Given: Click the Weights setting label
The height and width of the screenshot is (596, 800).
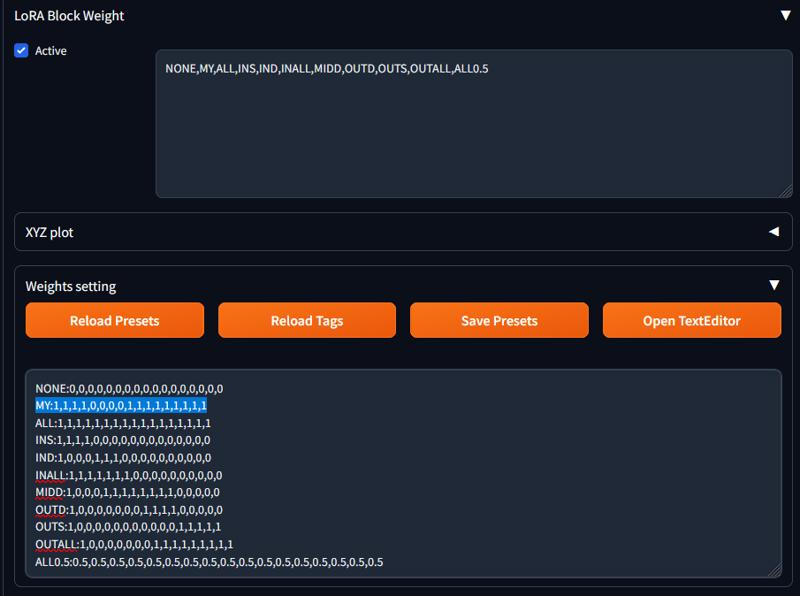Looking at the screenshot, I should pyautogui.click(x=71, y=286).
